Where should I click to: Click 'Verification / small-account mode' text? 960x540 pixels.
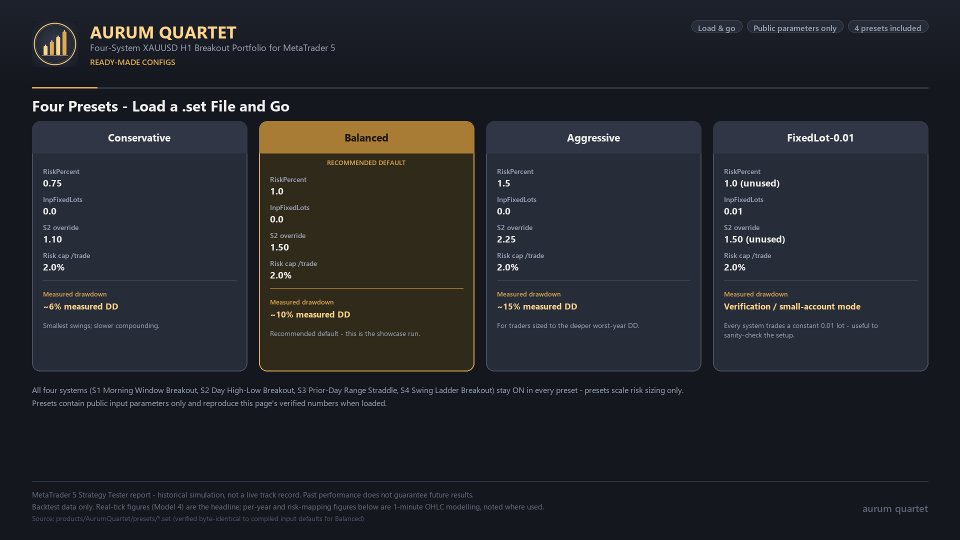click(x=792, y=307)
